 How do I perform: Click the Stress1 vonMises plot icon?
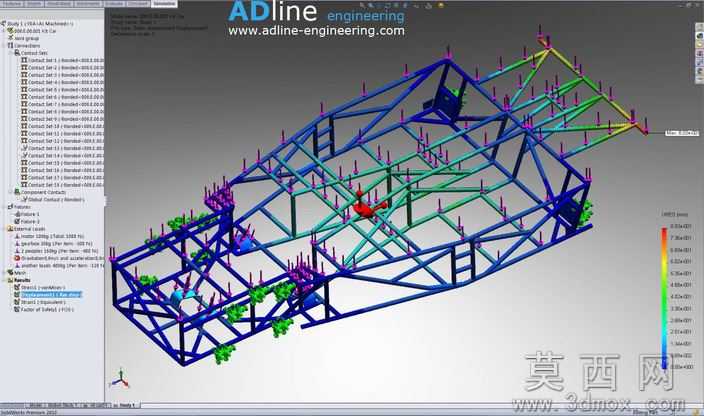pos(17,287)
